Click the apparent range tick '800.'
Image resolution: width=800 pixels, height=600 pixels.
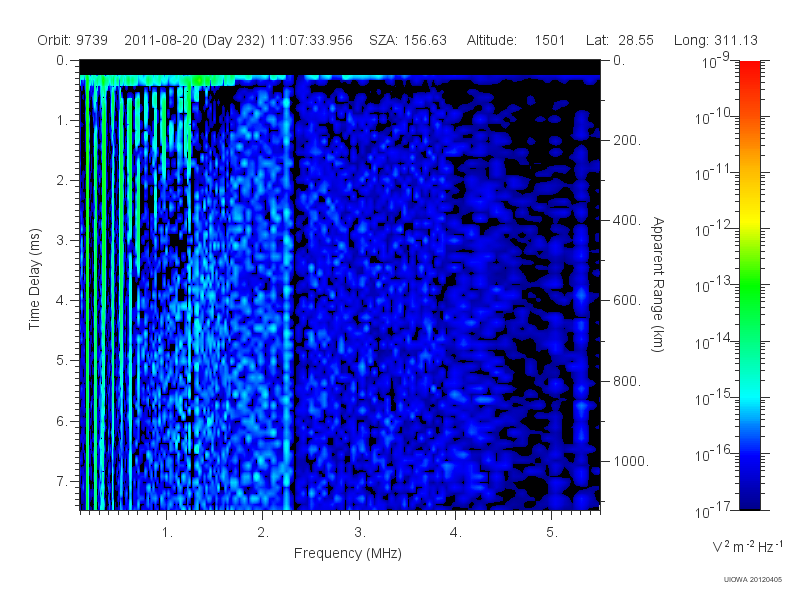coord(627,381)
